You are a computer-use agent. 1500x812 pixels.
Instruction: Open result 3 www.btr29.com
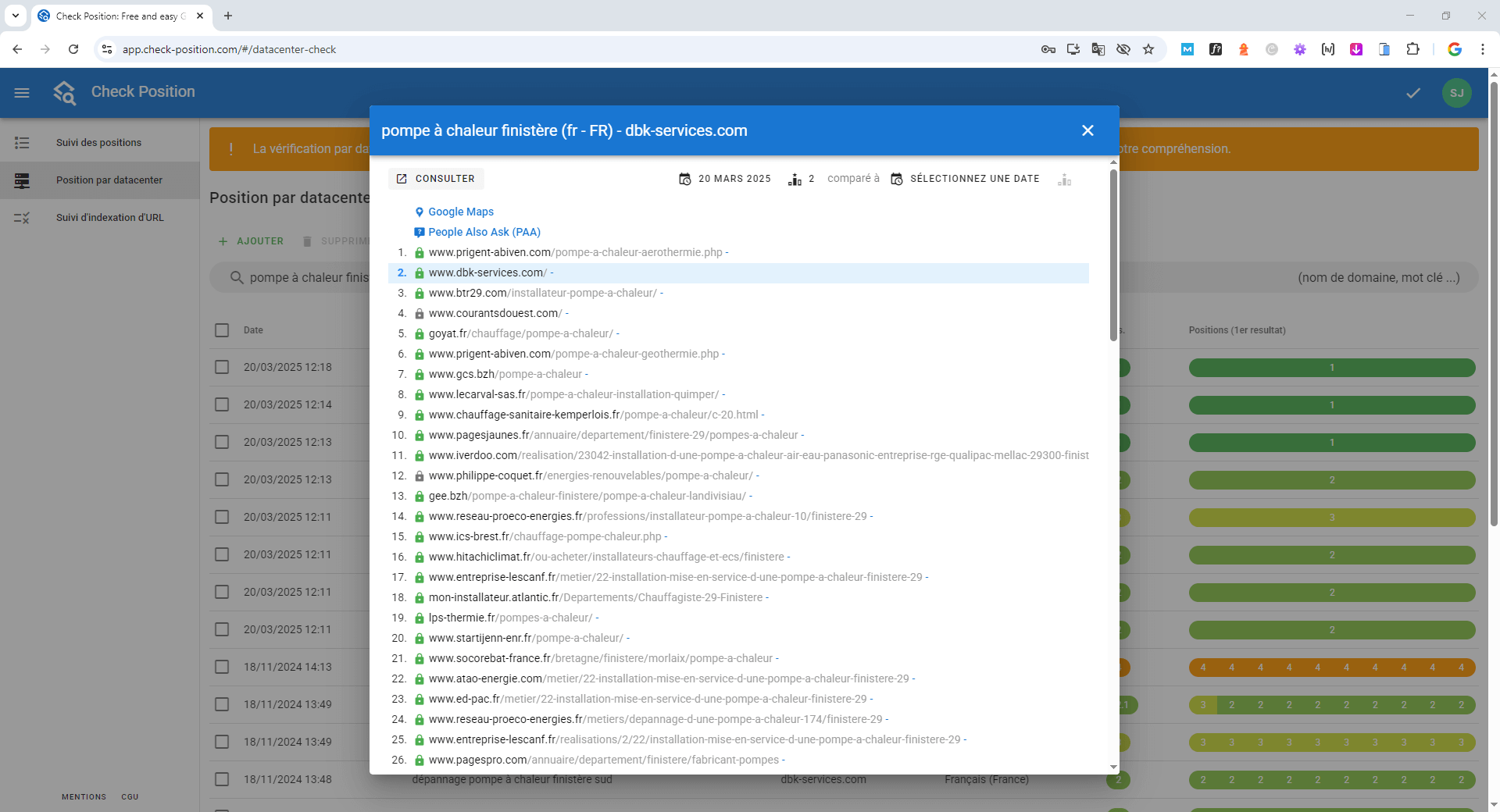pyautogui.click(x=543, y=293)
